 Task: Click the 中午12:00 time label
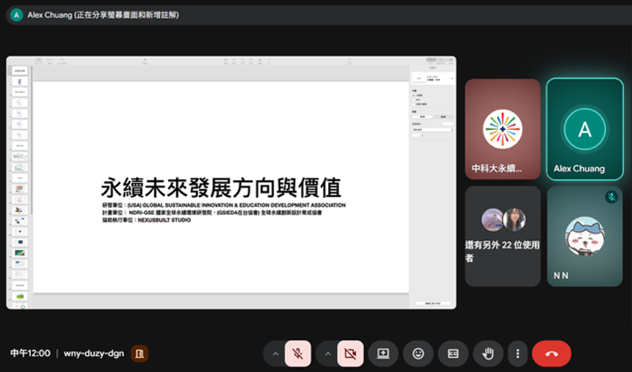click(x=30, y=353)
